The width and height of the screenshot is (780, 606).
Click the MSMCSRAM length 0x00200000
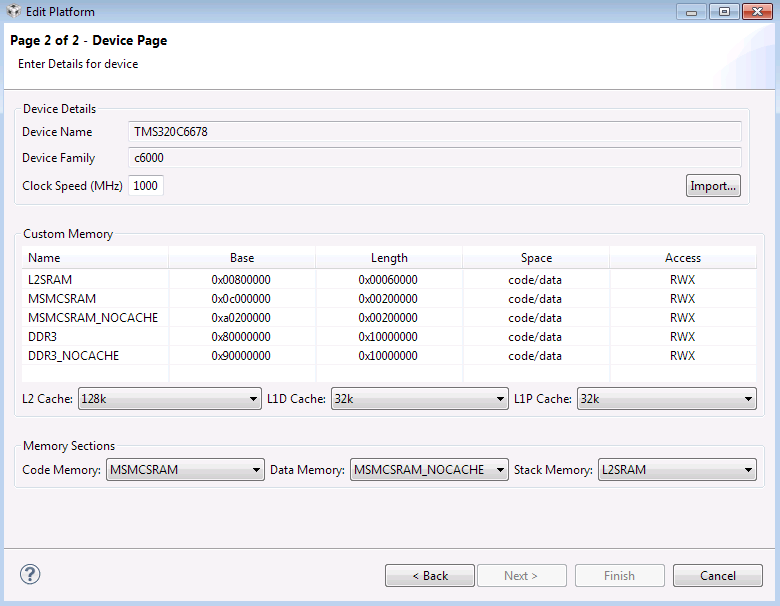coord(388,299)
